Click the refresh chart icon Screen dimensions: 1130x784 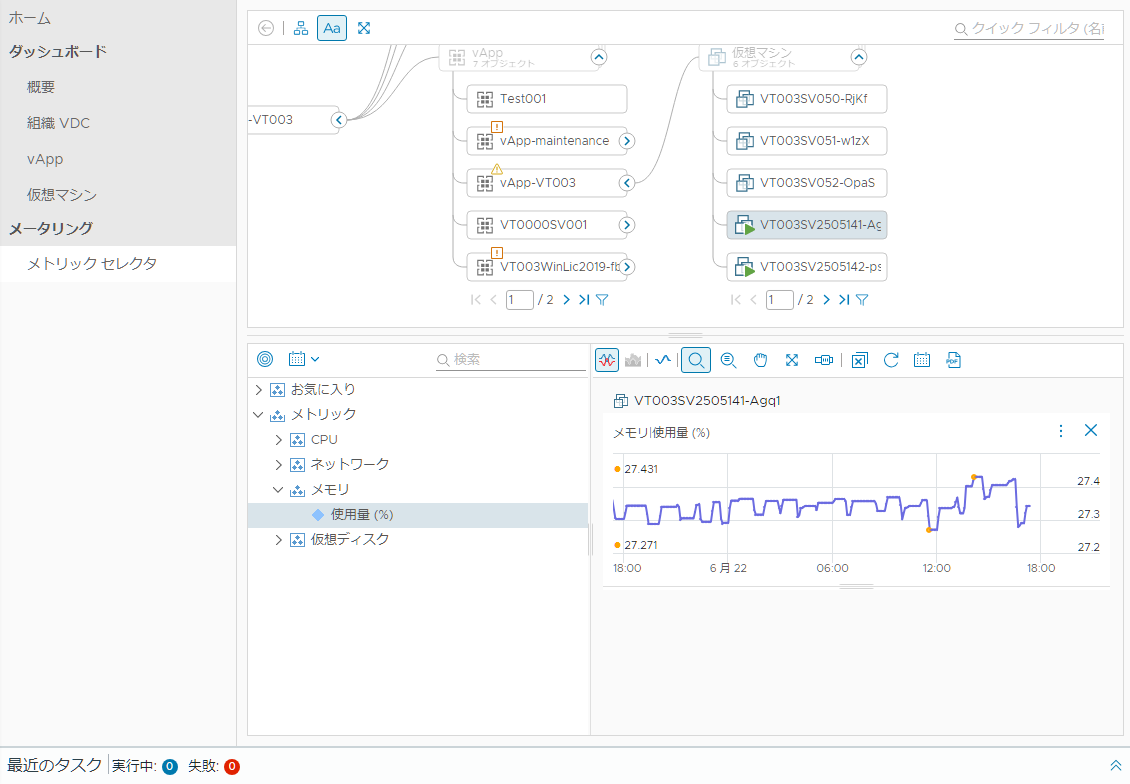coord(891,360)
